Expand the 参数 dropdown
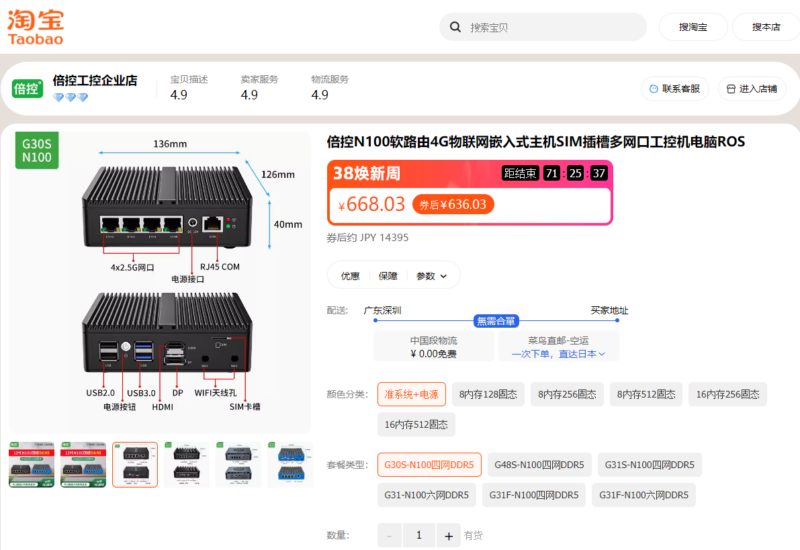The image size is (800, 550). click(432, 276)
